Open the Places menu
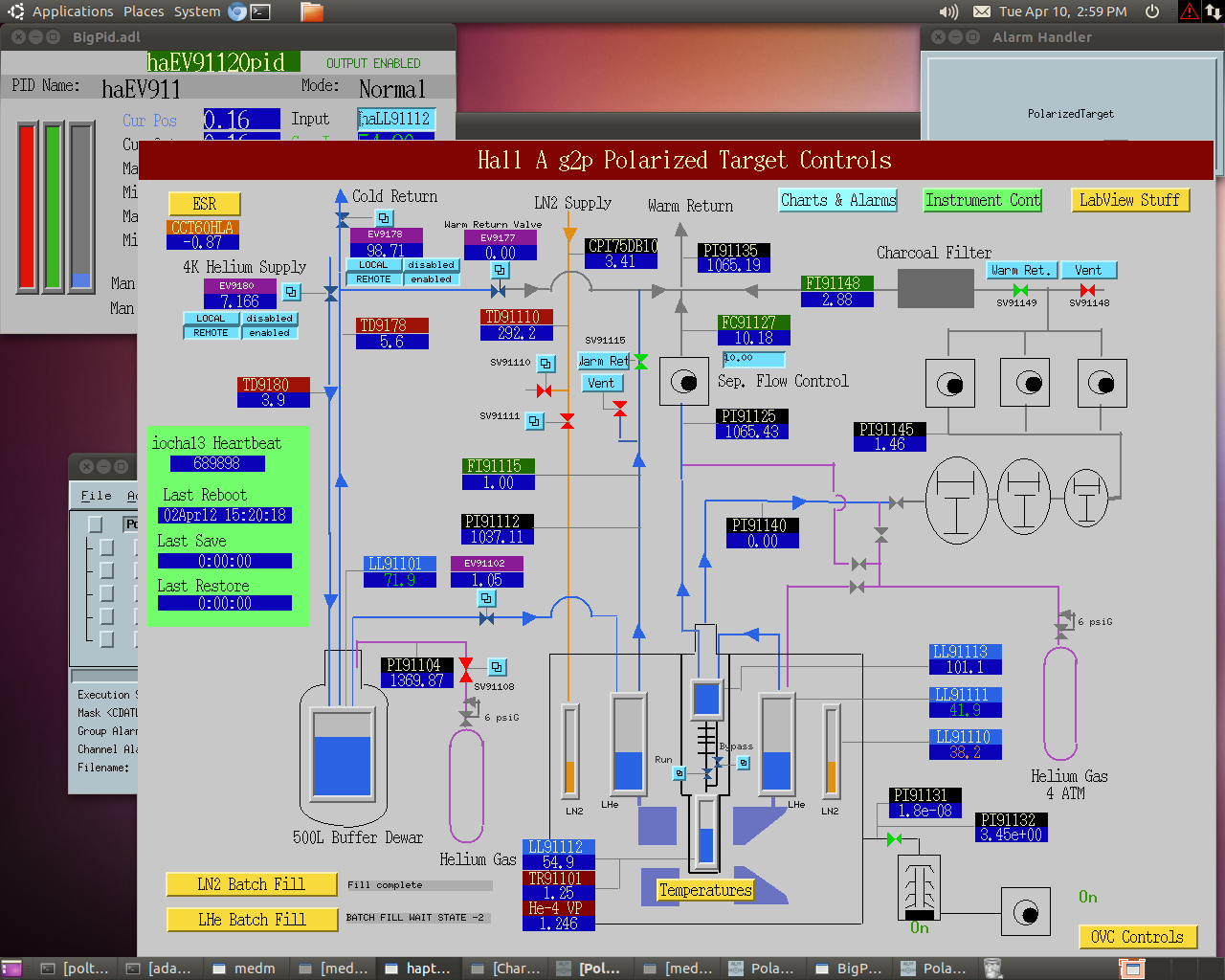This screenshot has height=980, width=1225. [x=144, y=11]
